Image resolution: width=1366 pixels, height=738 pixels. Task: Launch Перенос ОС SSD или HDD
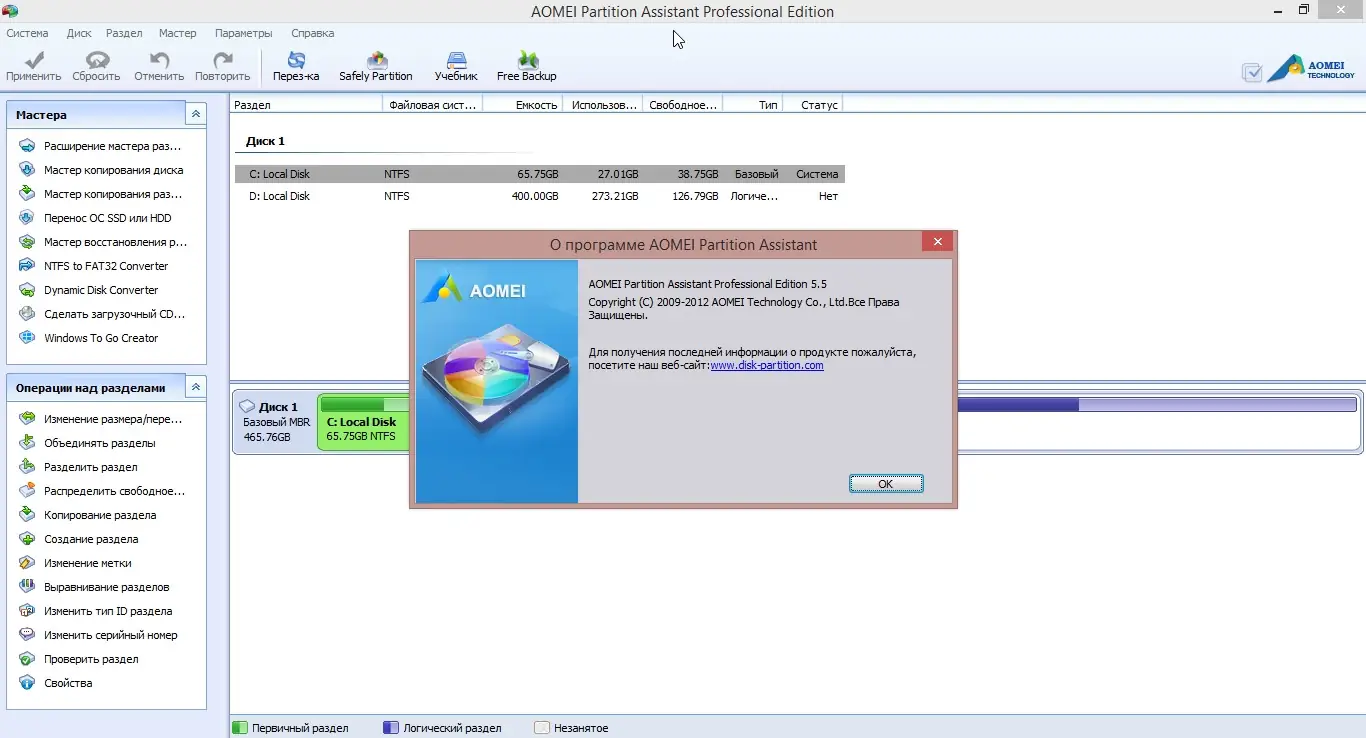point(95,218)
